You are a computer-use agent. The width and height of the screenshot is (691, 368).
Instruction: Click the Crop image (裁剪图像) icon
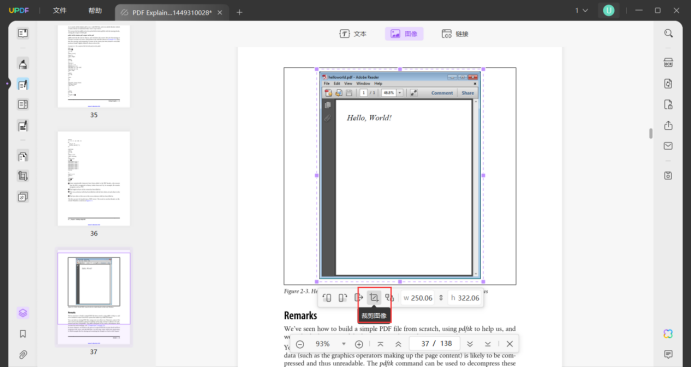pos(374,298)
